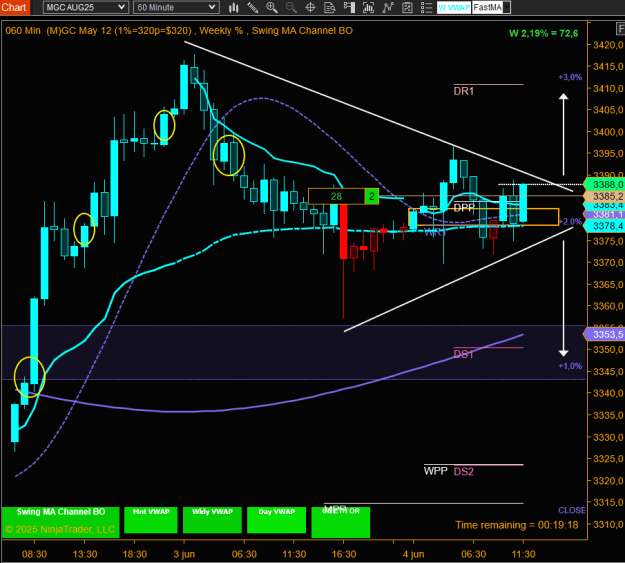The width and height of the screenshot is (625, 563).
Task: Click the zoom in magnifier icon
Action: tap(272, 7)
